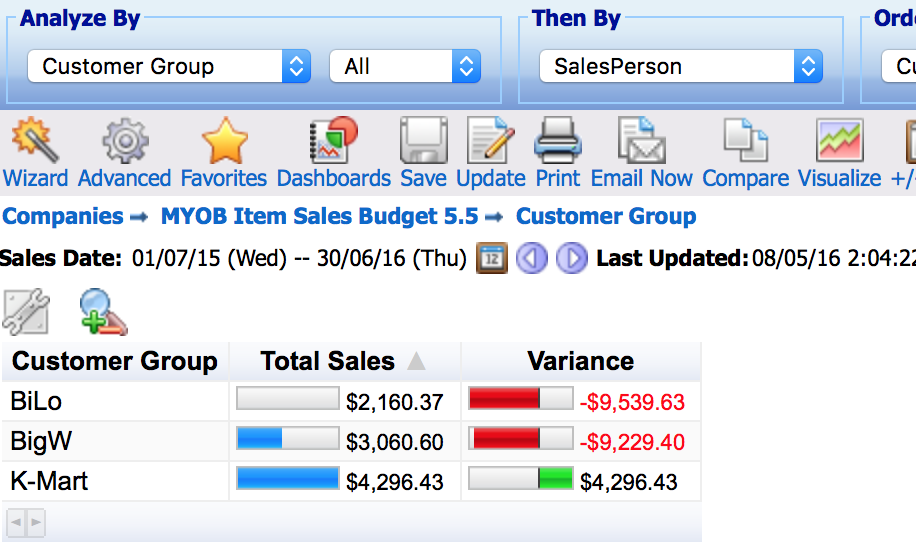
Task: Go to next date period
Action: [x=571, y=258]
